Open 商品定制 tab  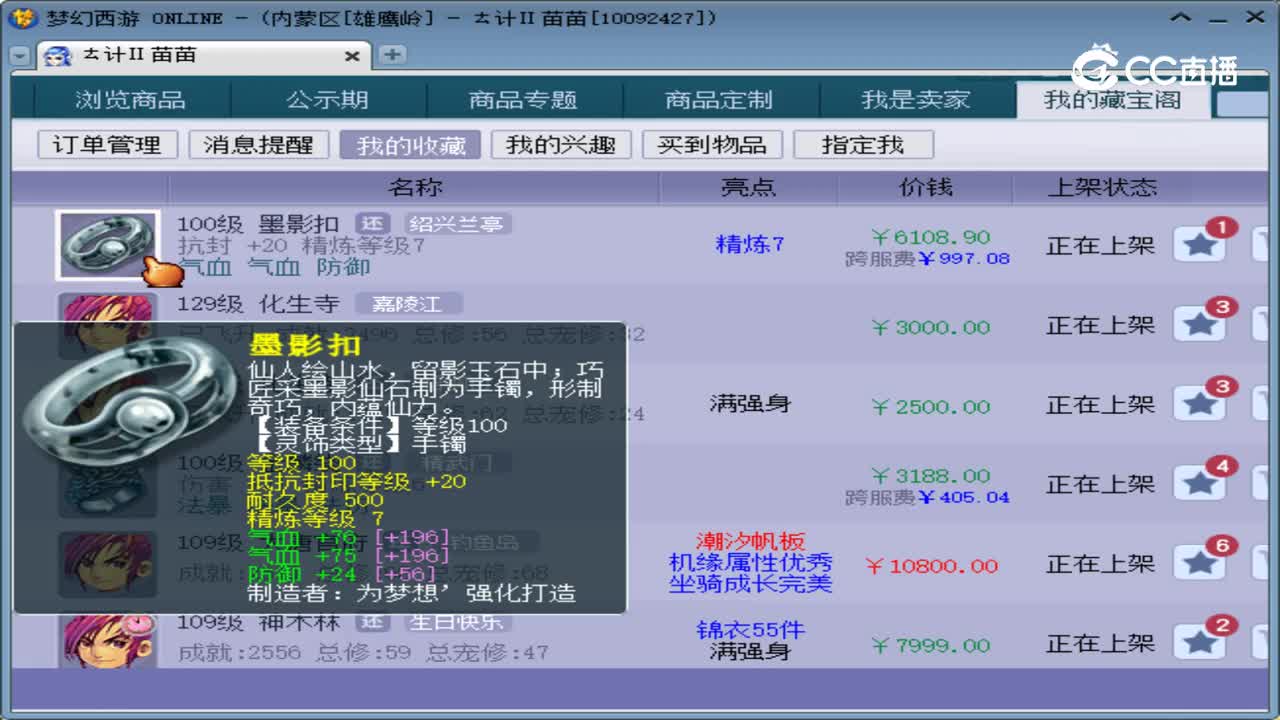coord(720,100)
